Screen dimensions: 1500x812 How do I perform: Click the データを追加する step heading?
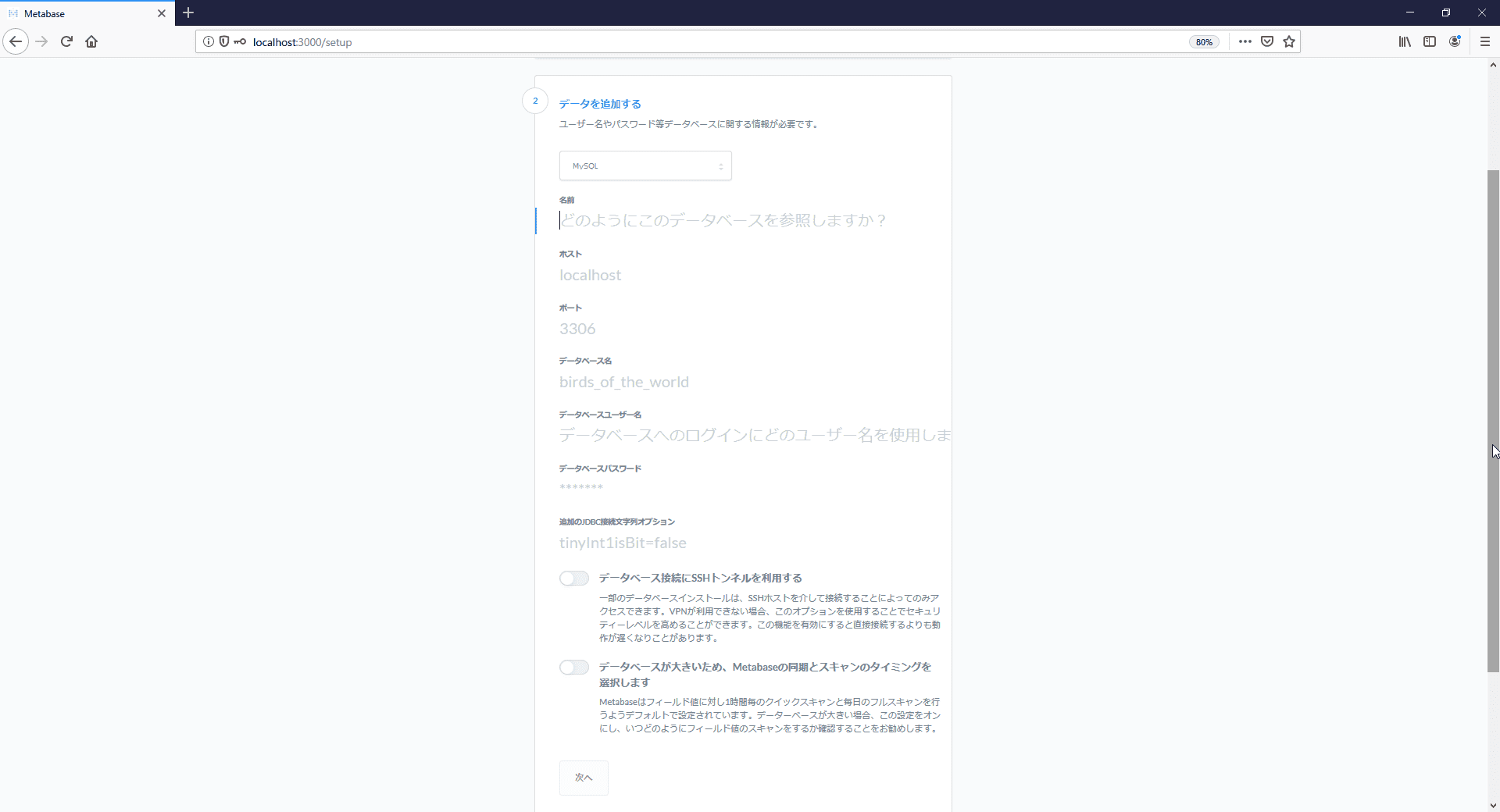coord(600,104)
